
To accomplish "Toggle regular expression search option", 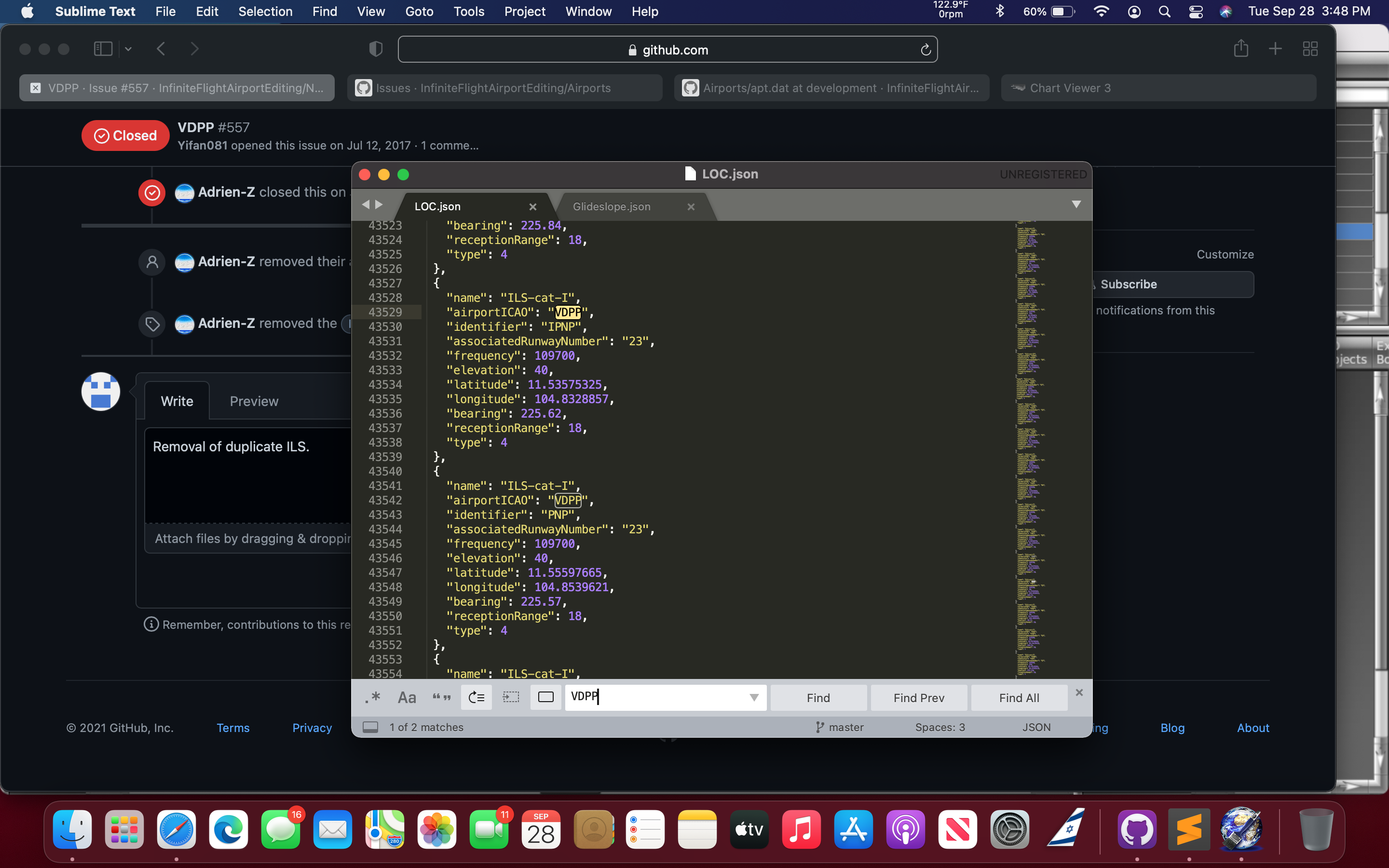I will 373,697.
